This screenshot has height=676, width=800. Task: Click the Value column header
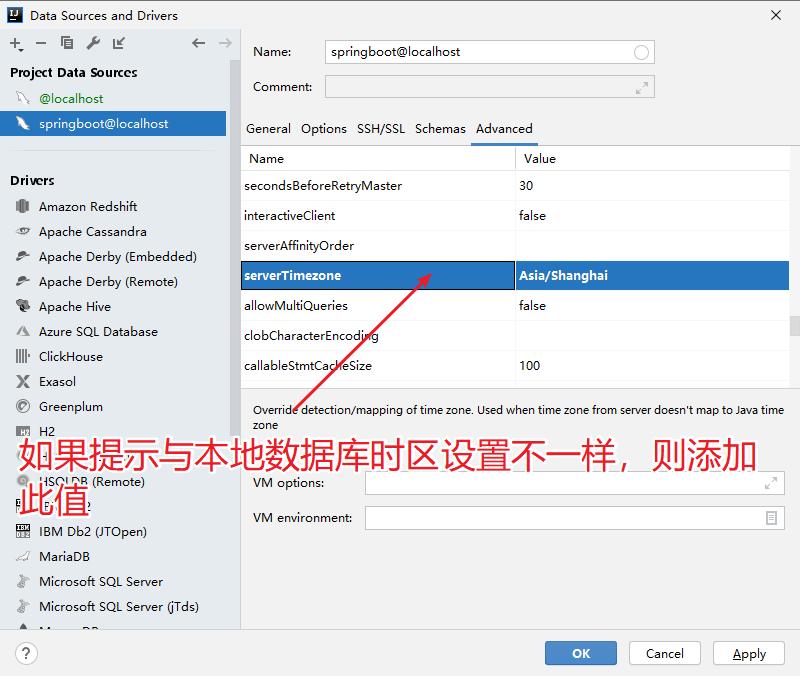pos(653,159)
